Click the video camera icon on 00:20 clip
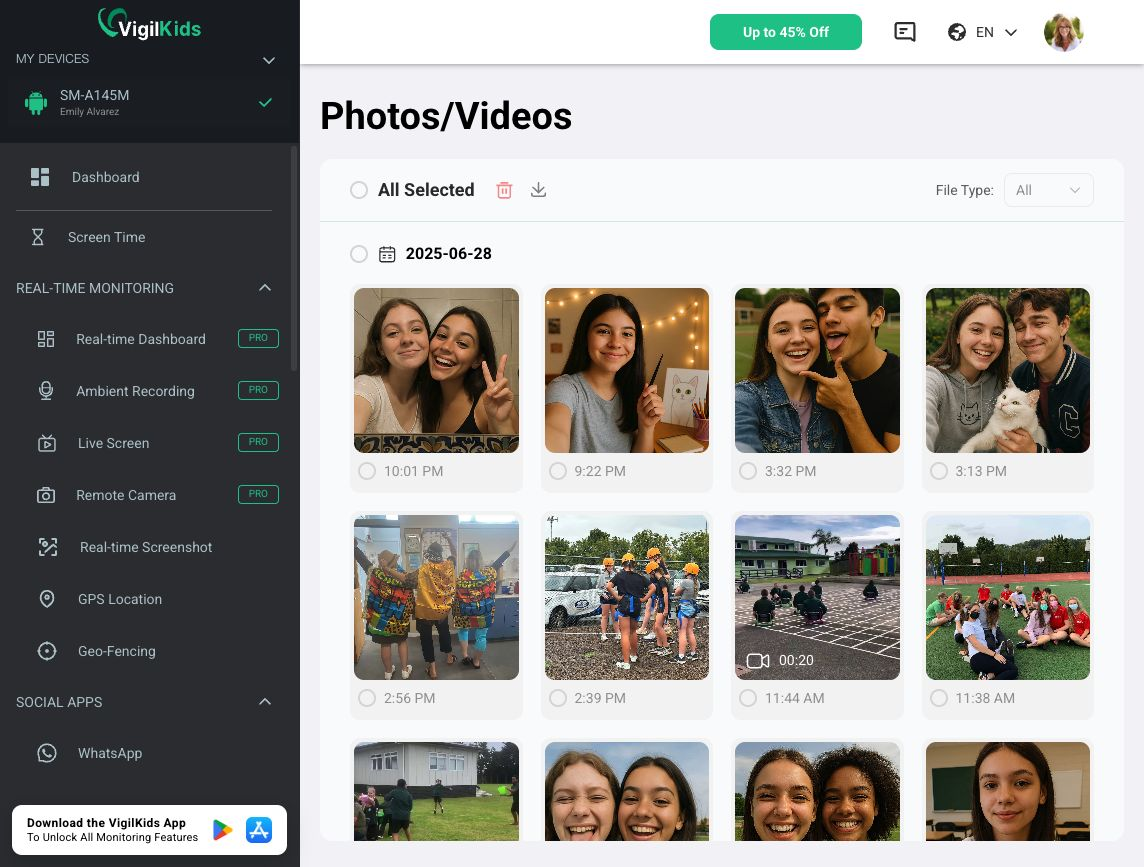 pyautogui.click(x=758, y=660)
